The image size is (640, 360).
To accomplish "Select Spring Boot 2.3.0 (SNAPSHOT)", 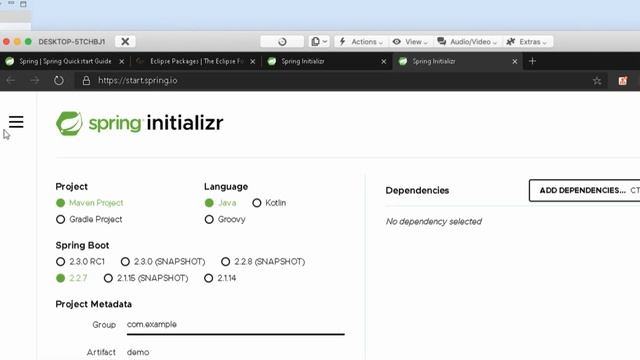I will click(x=125, y=262).
